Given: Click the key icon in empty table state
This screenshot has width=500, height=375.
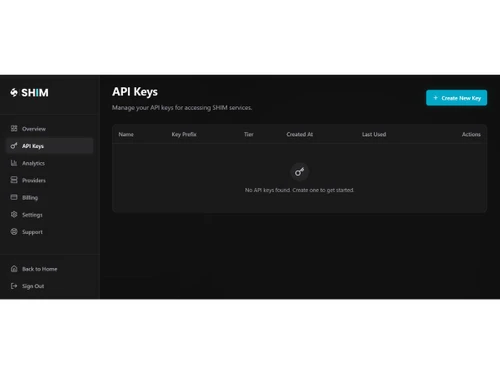Looking at the screenshot, I should pyautogui.click(x=299, y=172).
